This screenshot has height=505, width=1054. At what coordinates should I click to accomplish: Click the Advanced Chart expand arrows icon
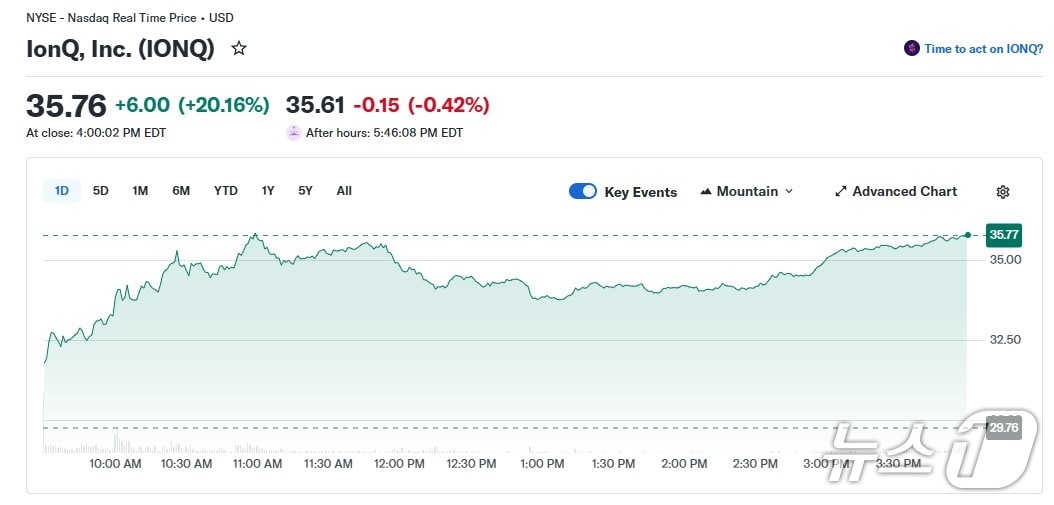[841, 192]
